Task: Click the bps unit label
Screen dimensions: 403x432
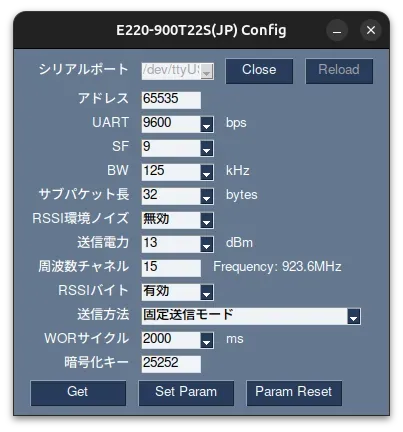Action: click(x=236, y=123)
